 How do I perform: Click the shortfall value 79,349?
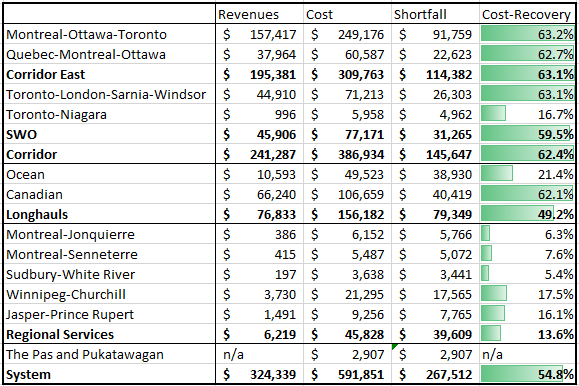[452, 214]
